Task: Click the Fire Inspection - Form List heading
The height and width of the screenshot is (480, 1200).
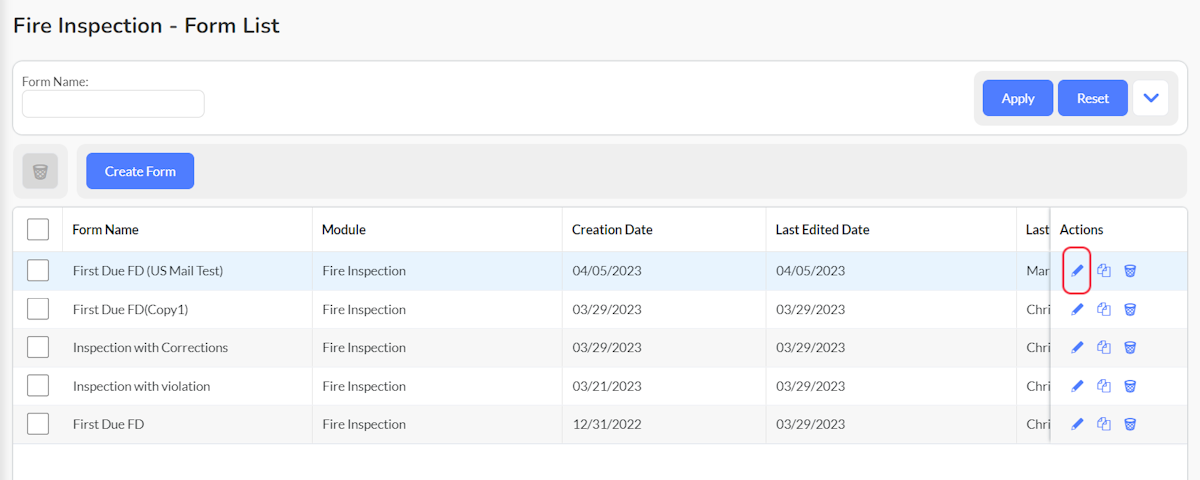Action: tap(146, 26)
